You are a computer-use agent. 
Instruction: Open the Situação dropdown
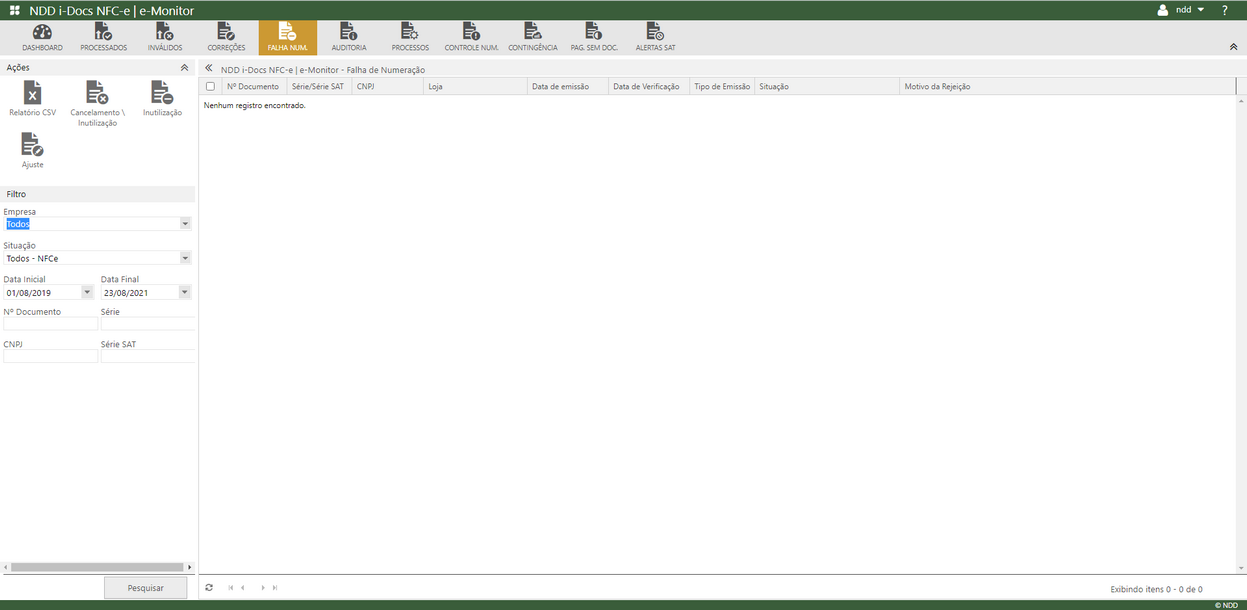(185, 257)
